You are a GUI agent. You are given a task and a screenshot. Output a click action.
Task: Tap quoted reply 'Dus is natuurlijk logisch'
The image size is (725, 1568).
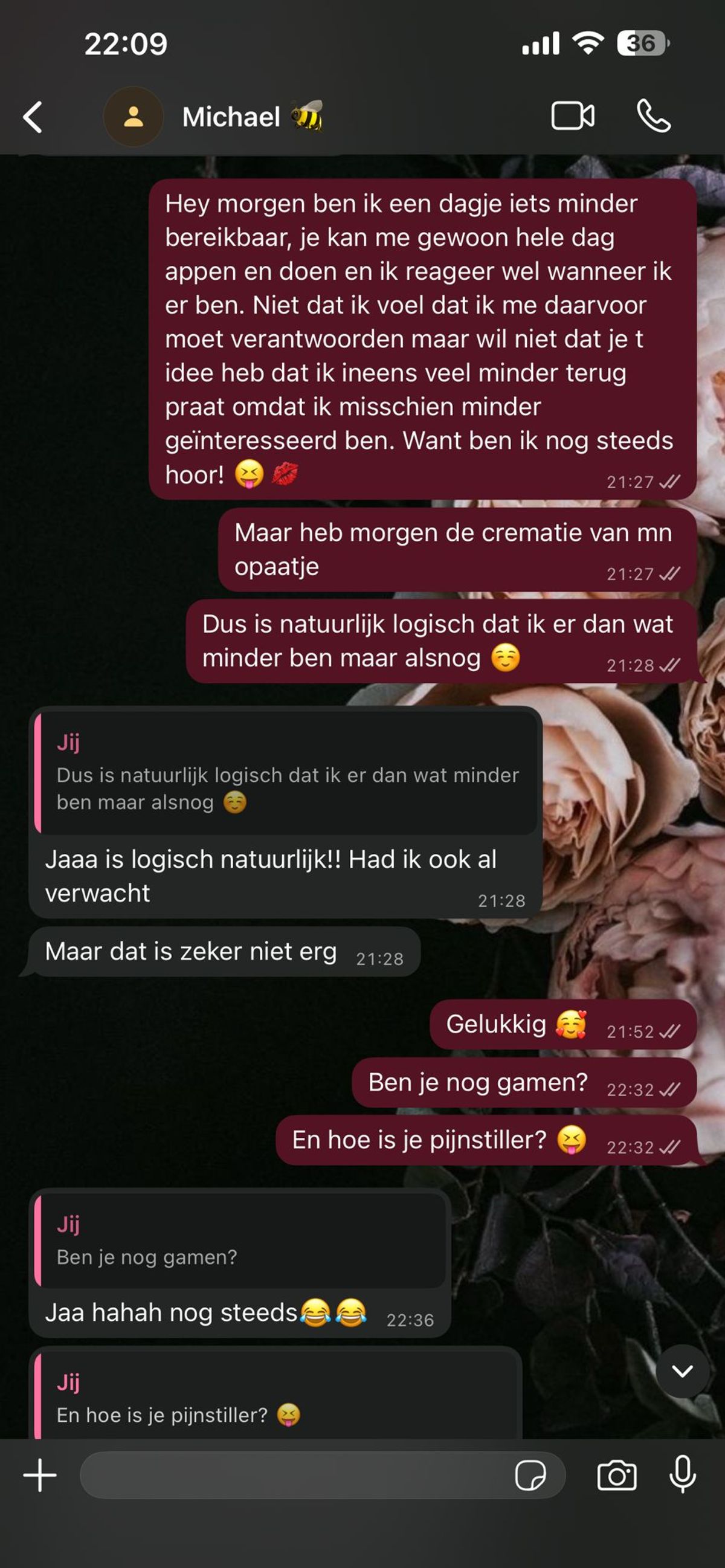pyautogui.click(x=286, y=773)
